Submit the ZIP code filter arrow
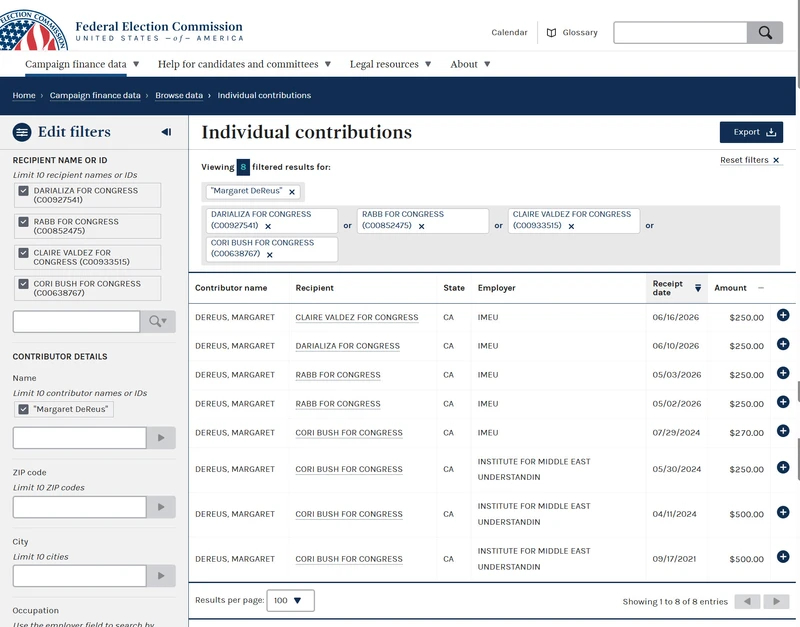800x627 pixels. pyautogui.click(x=161, y=507)
